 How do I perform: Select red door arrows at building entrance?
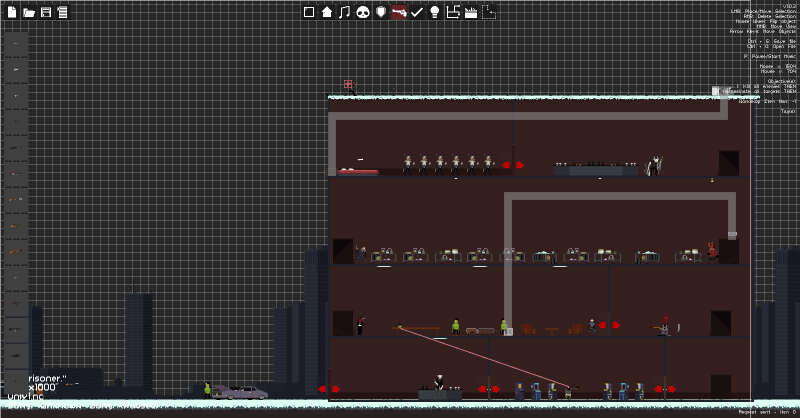(329, 389)
